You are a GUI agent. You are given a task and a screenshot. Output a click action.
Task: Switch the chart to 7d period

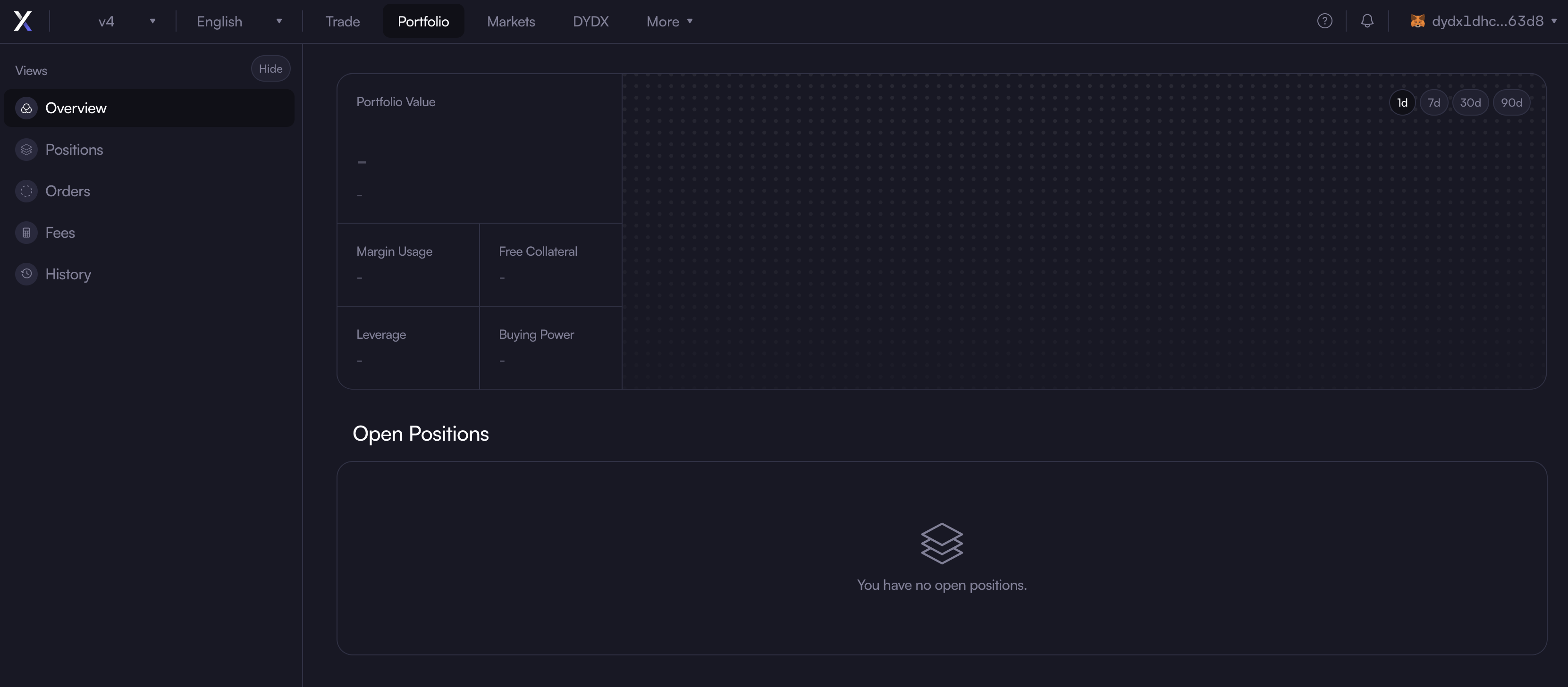click(x=1433, y=103)
